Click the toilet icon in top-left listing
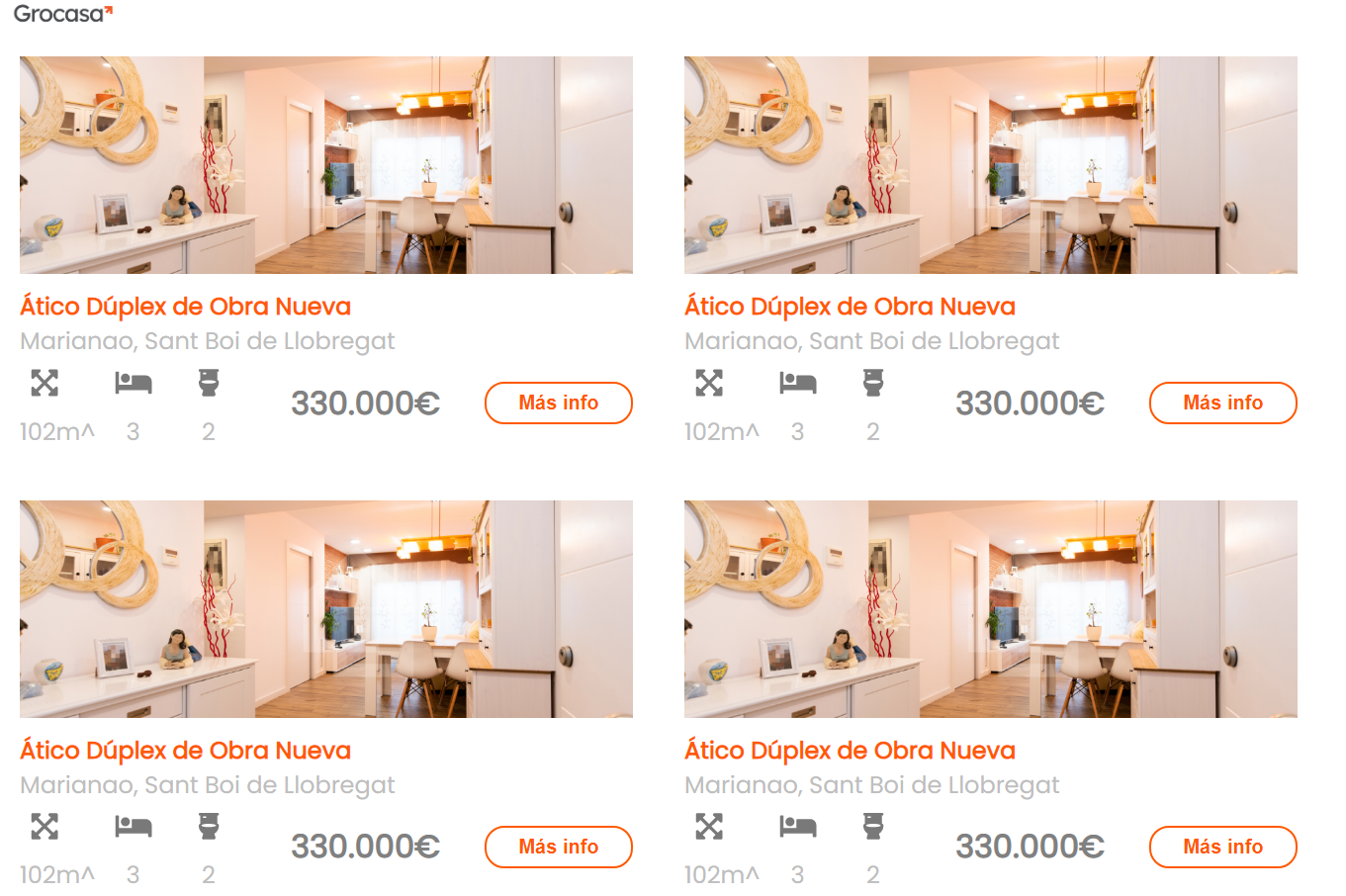This screenshot has height=896, width=1346. click(209, 383)
